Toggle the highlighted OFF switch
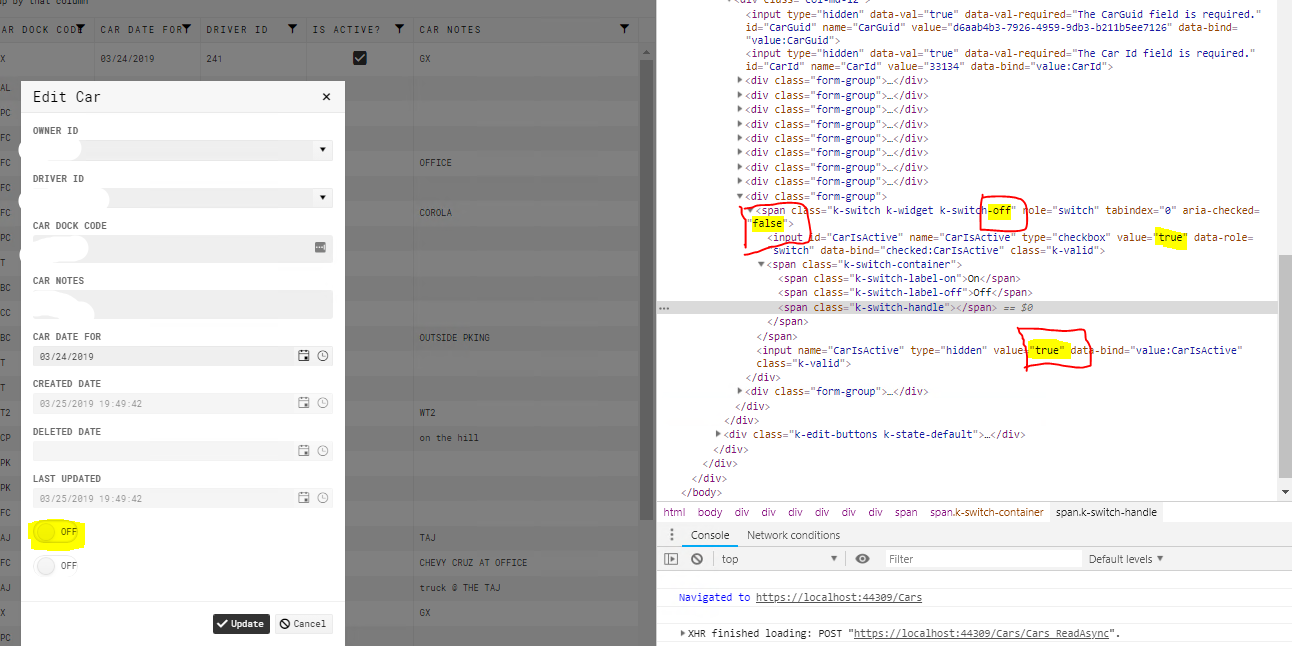The image size is (1292, 646). [x=55, y=533]
